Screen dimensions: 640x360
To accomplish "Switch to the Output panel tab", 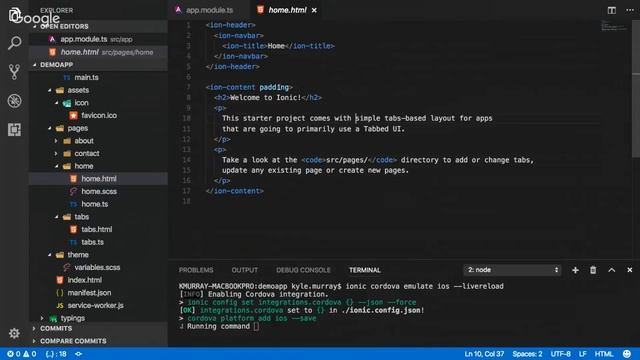I will pyautogui.click(x=244, y=270).
